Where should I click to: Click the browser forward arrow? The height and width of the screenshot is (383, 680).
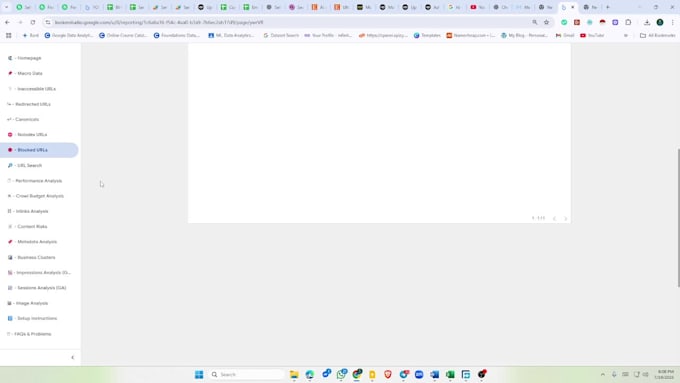(x=20, y=22)
